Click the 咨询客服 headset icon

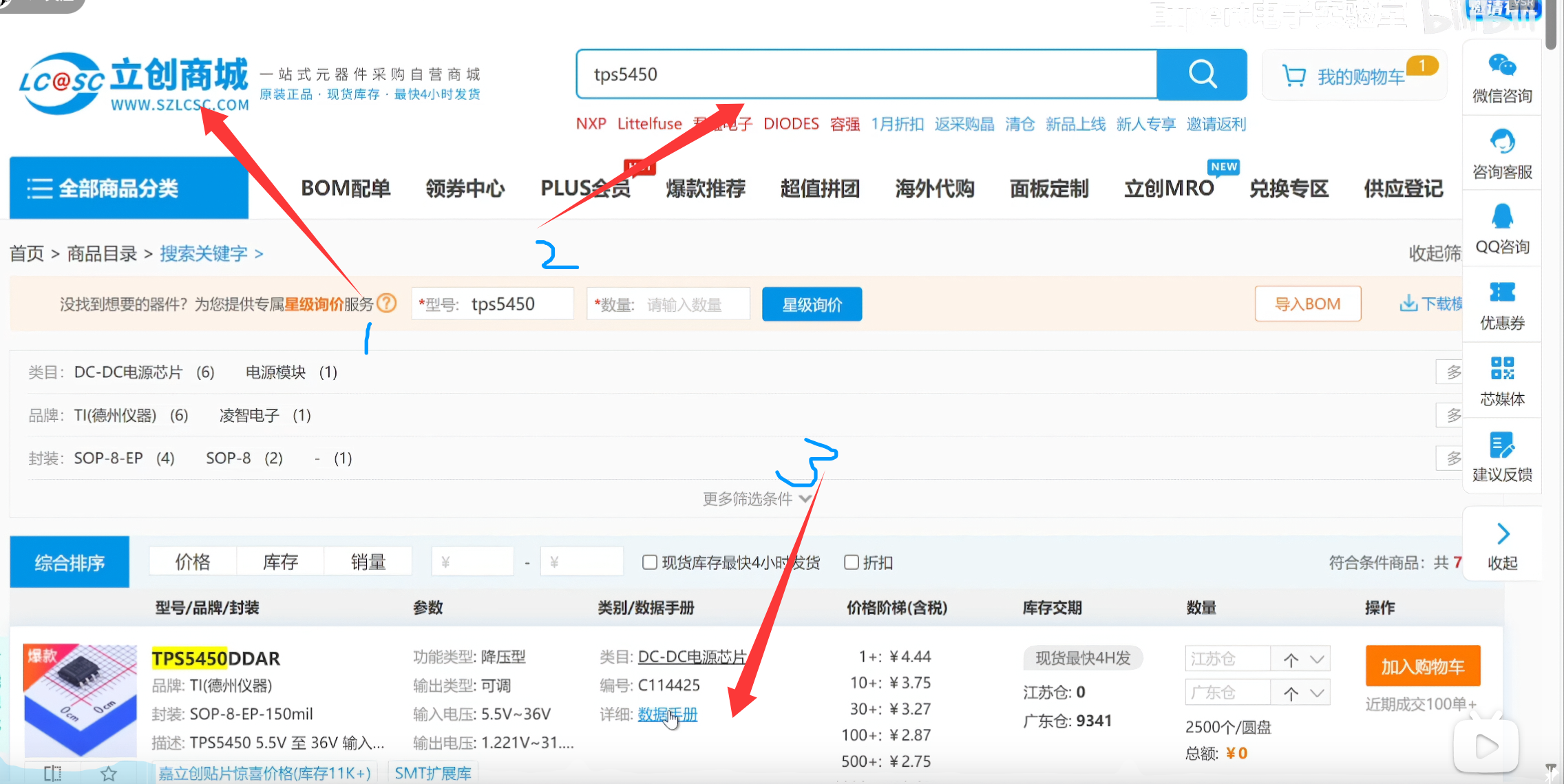(x=1501, y=141)
